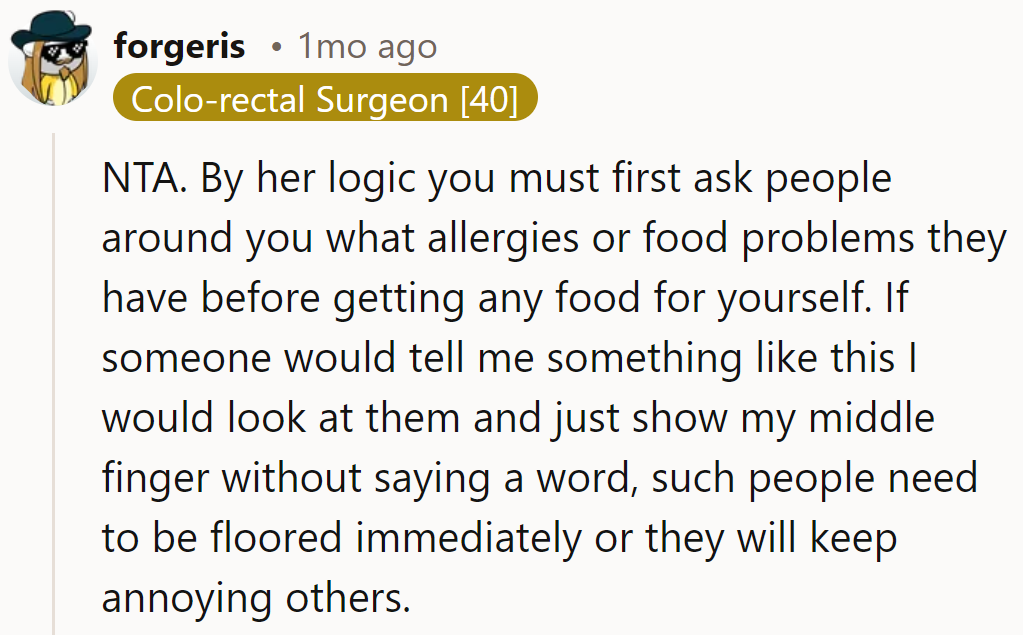Click 'annoying others' on the last line

coord(256,599)
